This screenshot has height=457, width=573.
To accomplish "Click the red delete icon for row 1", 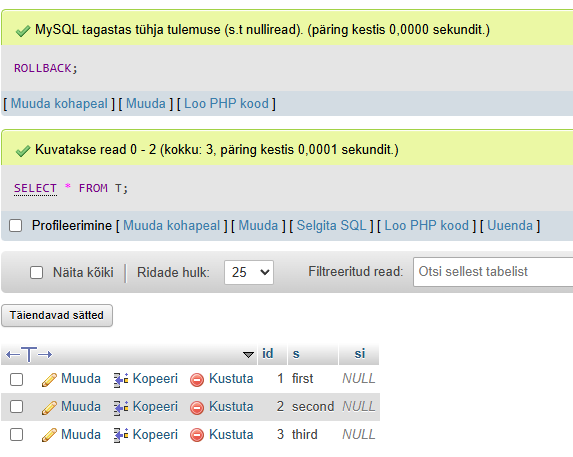I will pos(197,380).
